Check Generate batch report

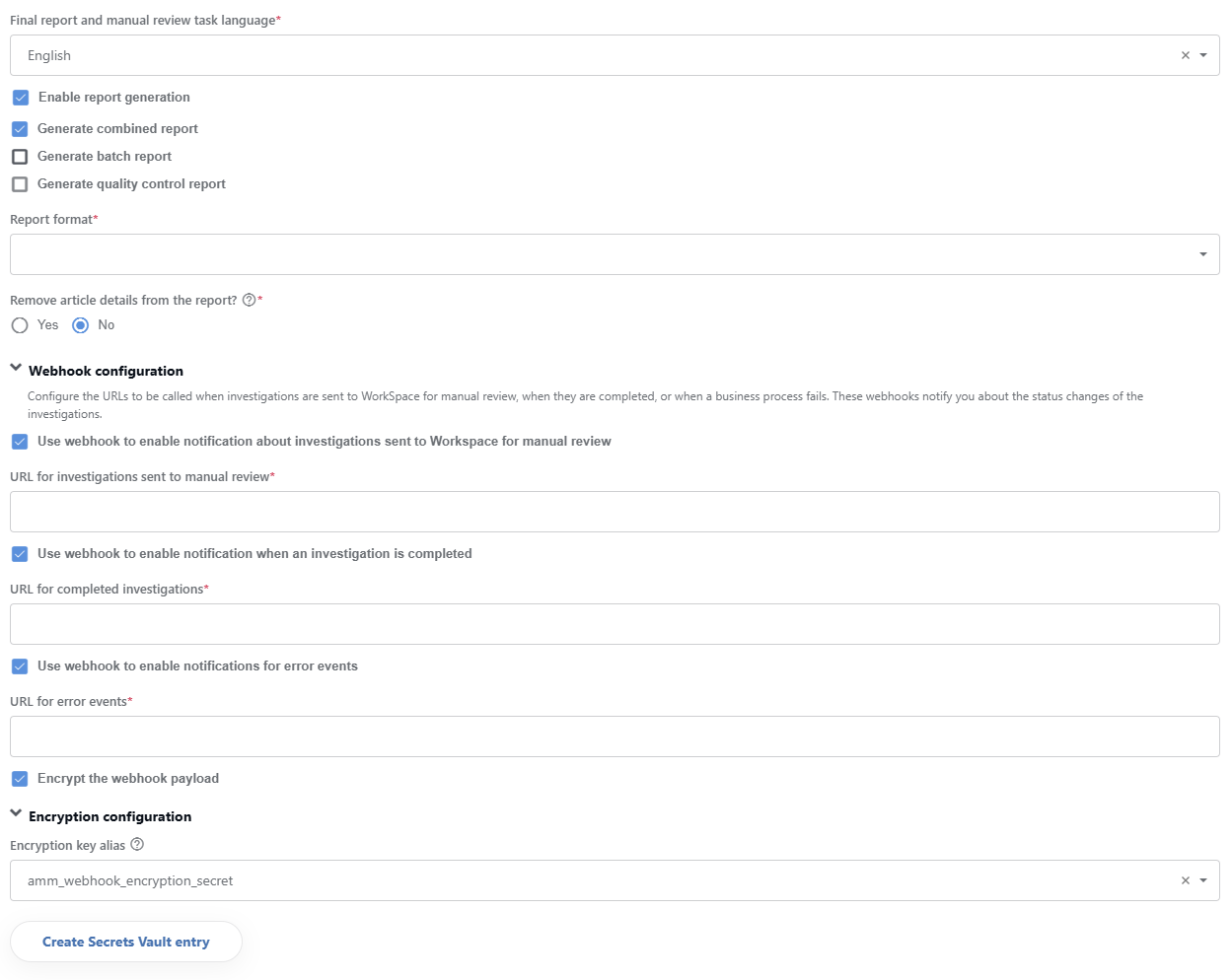pos(20,157)
